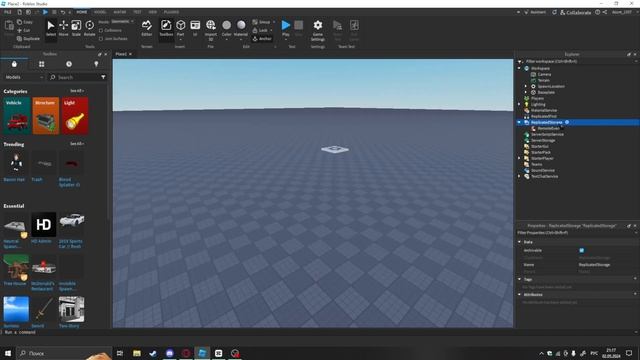Viewport: 640px width, 360px height.
Task: Expand the Baseplate node
Action: pos(526,93)
